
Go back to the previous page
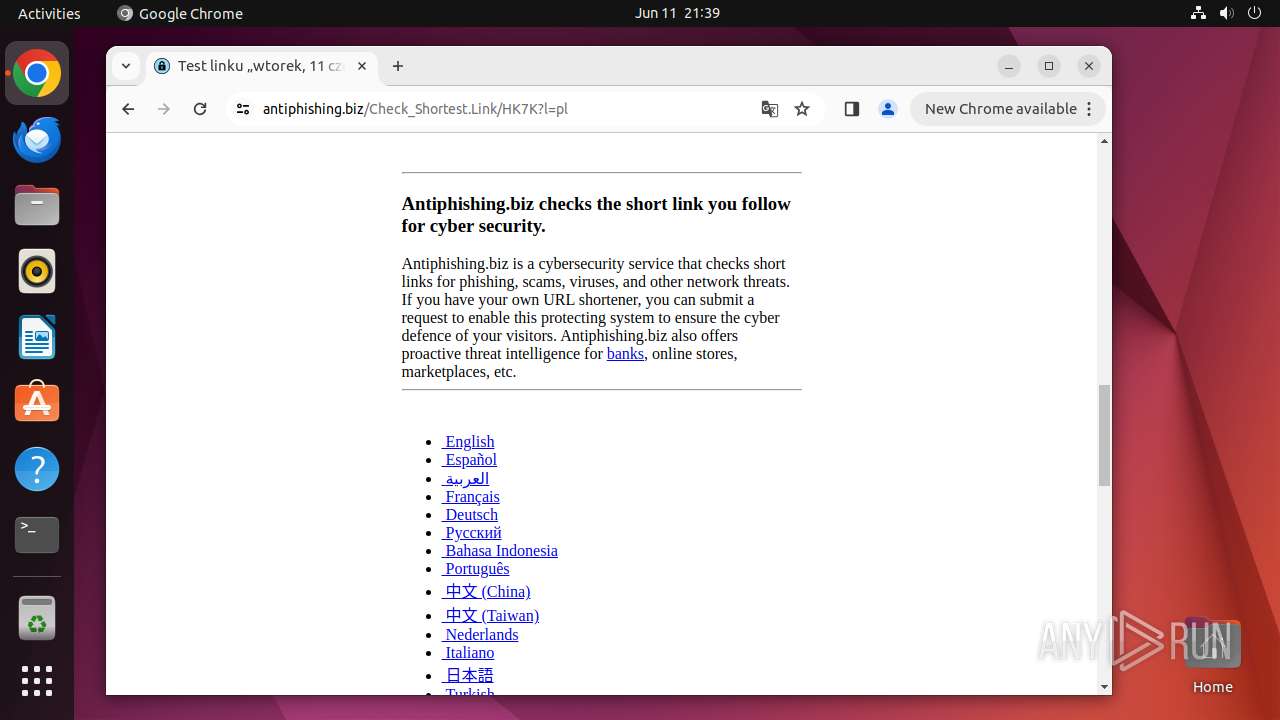click(x=128, y=109)
